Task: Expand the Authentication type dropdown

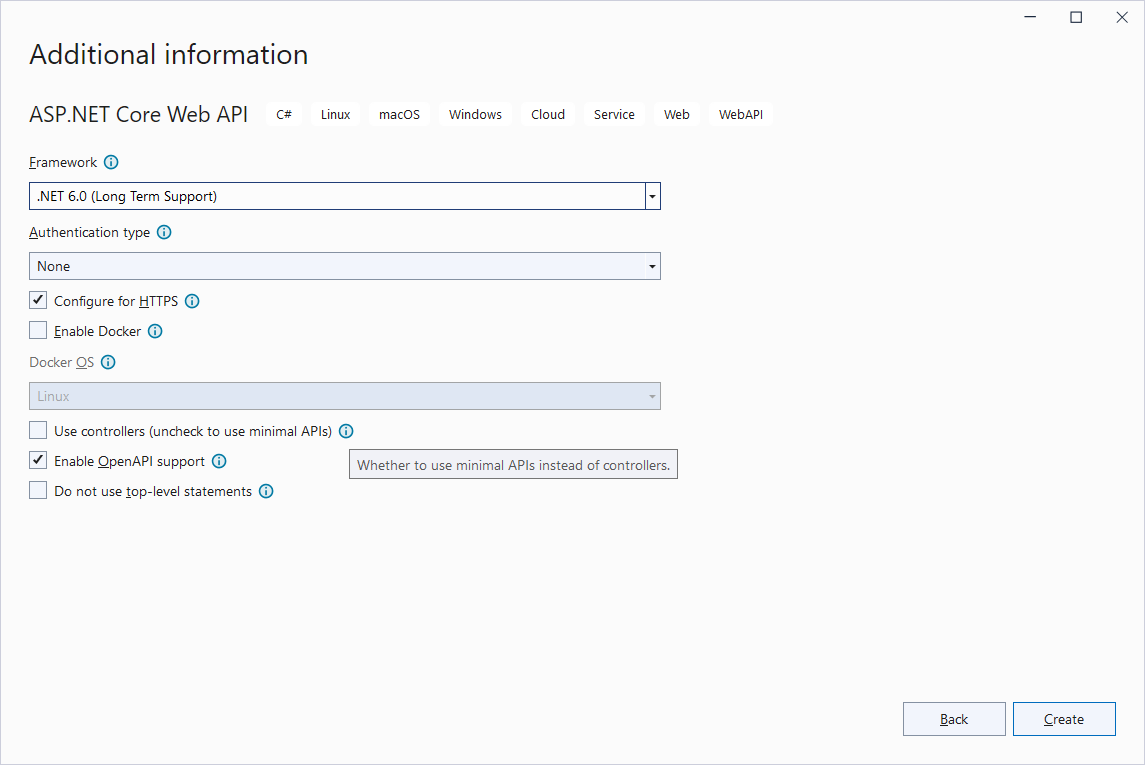Action: (651, 265)
